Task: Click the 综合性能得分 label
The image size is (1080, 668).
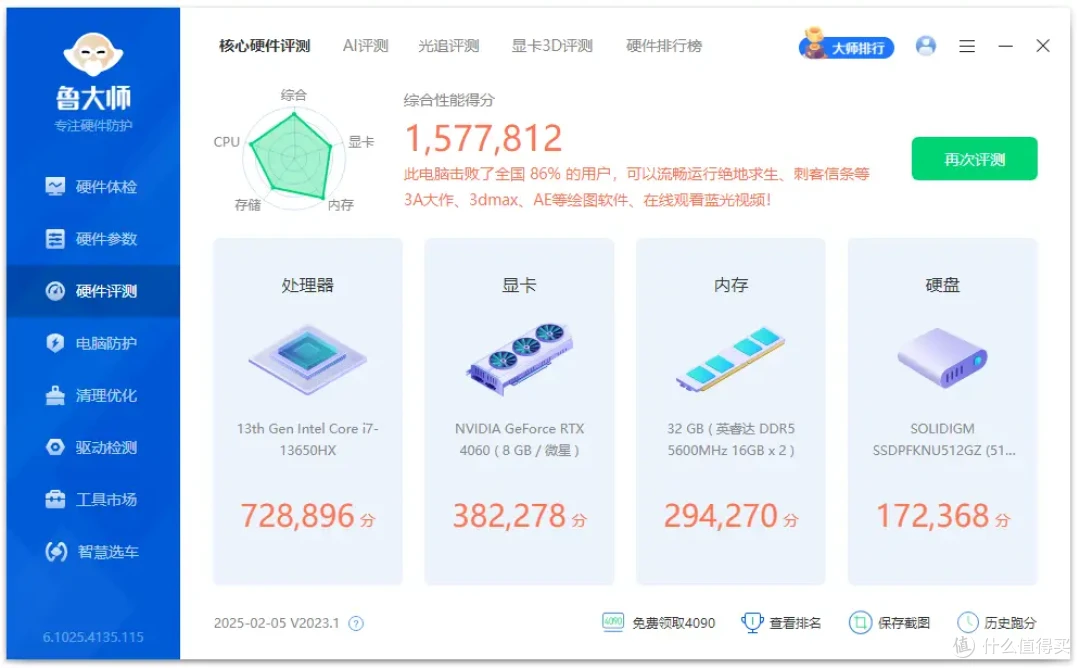Action: point(449,101)
